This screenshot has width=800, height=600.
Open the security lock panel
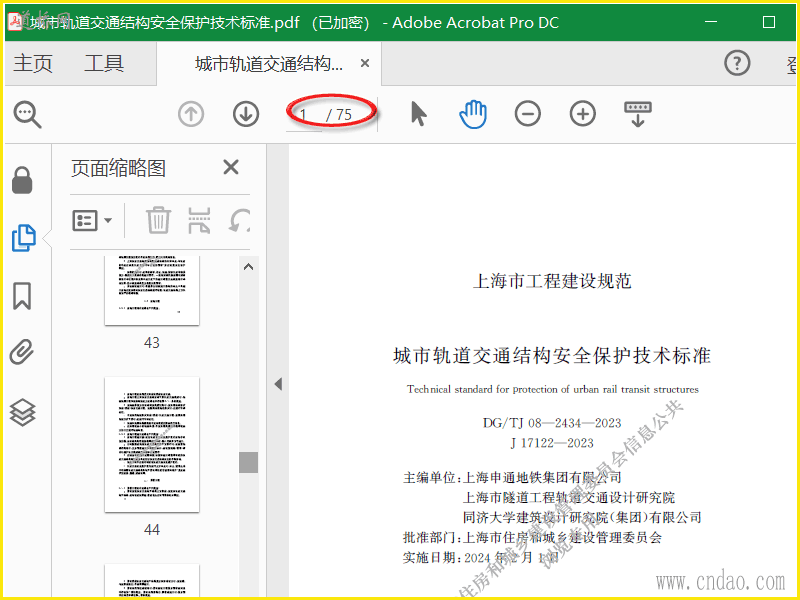tap(22, 180)
